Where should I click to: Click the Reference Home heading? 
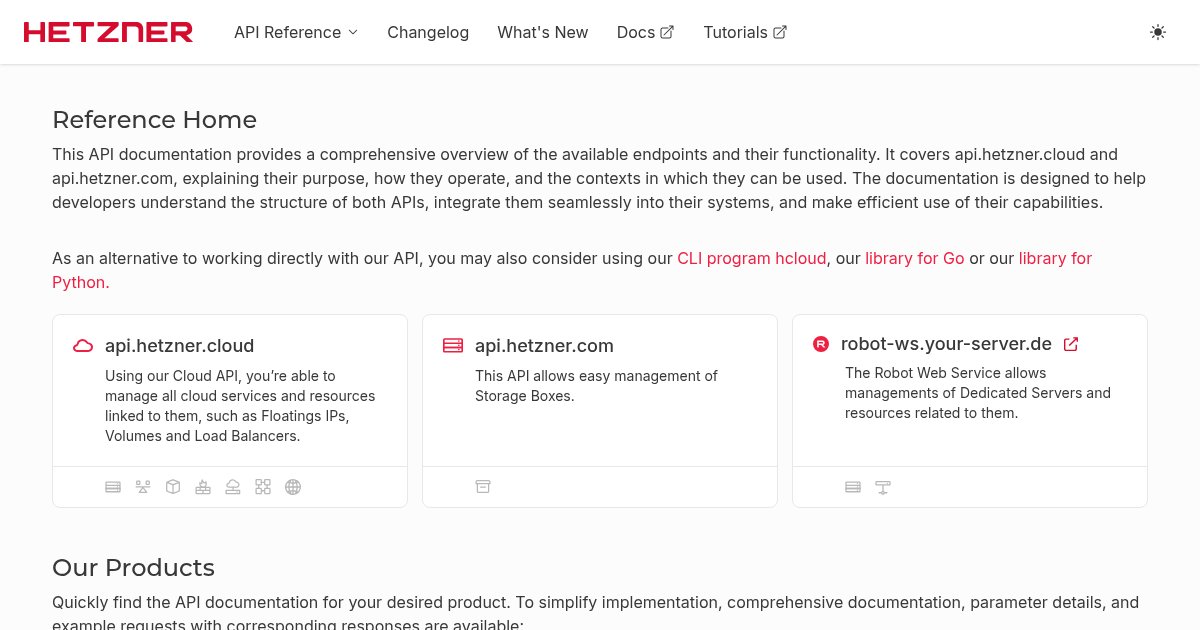point(154,120)
